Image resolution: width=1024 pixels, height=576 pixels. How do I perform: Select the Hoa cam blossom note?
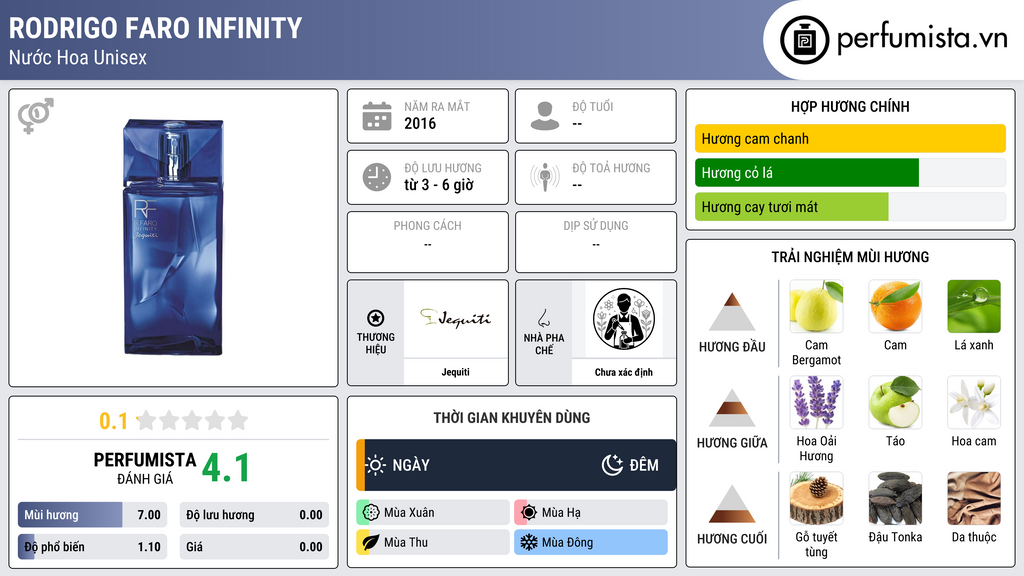(x=974, y=402)
